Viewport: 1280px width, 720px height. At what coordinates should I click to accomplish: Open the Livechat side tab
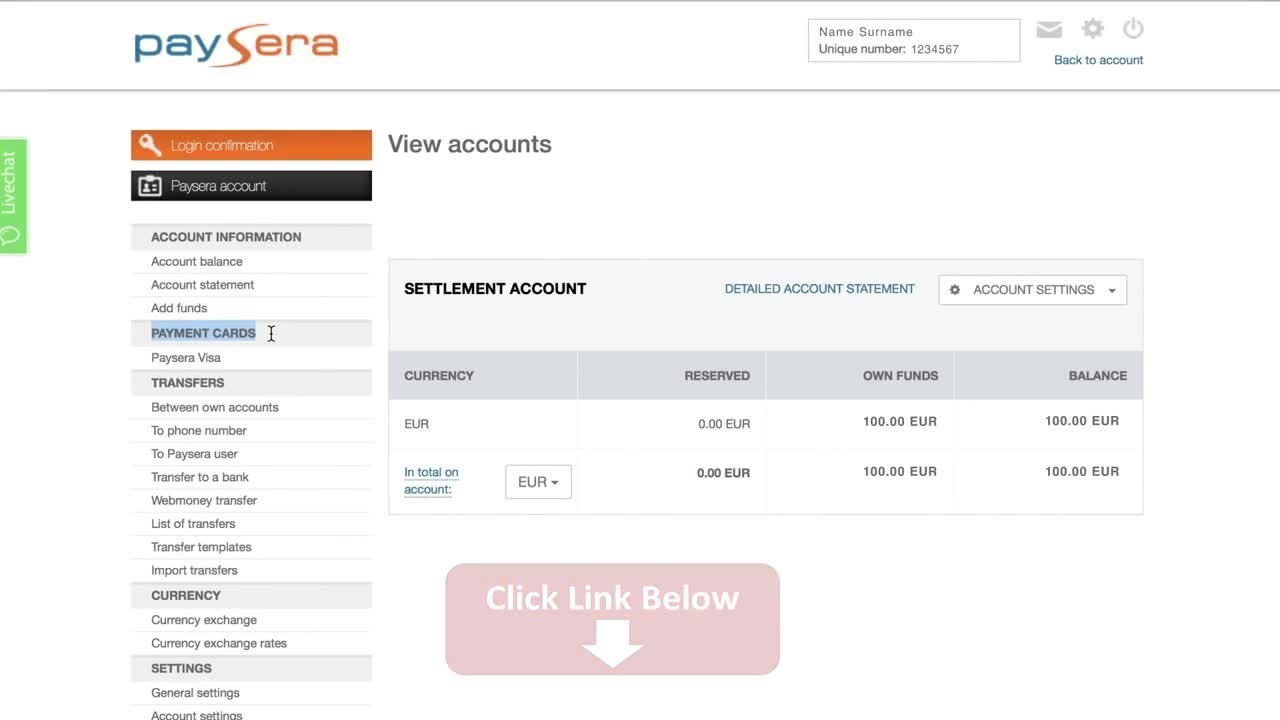(12, 196)
